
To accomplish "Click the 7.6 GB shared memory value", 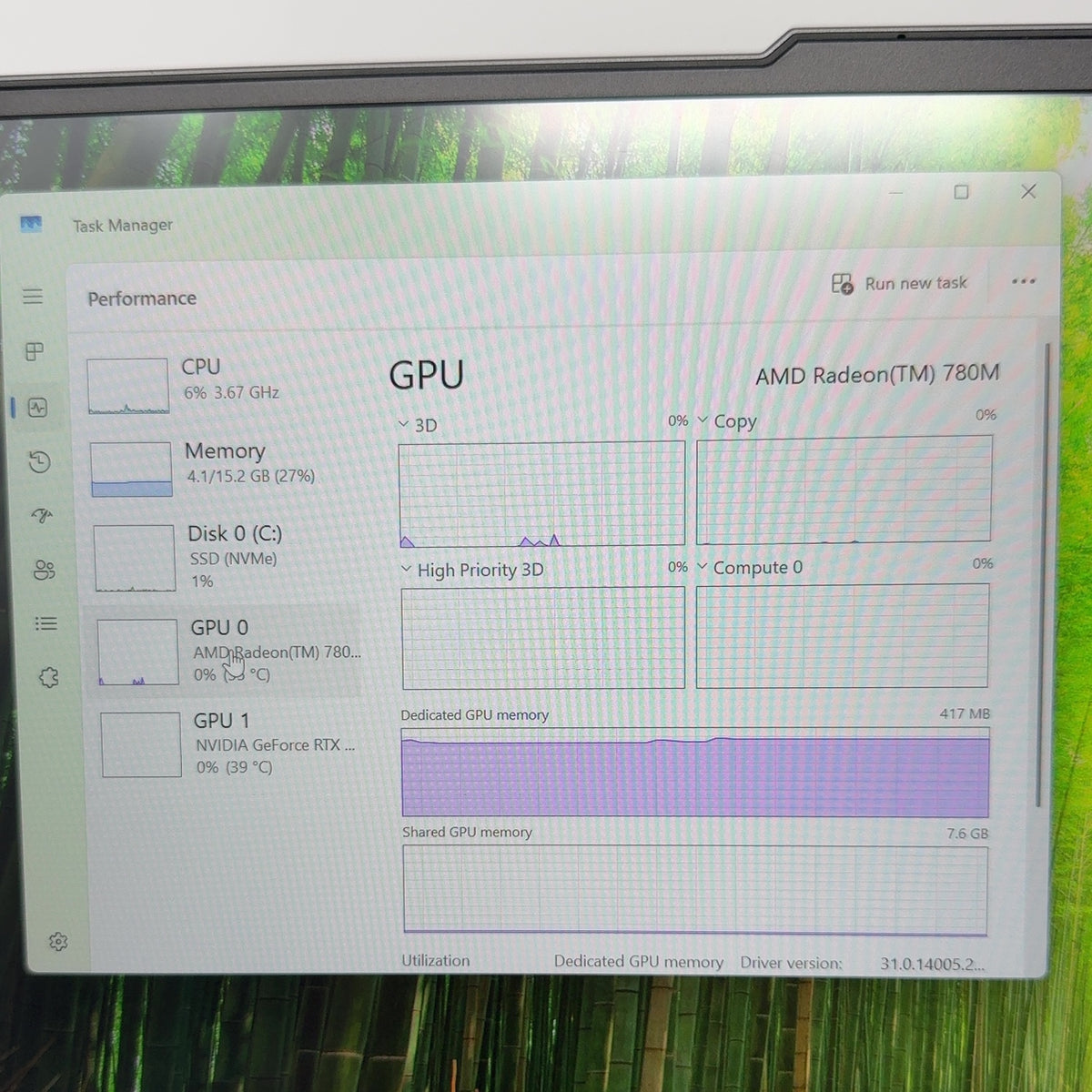I will click(966, 834).
